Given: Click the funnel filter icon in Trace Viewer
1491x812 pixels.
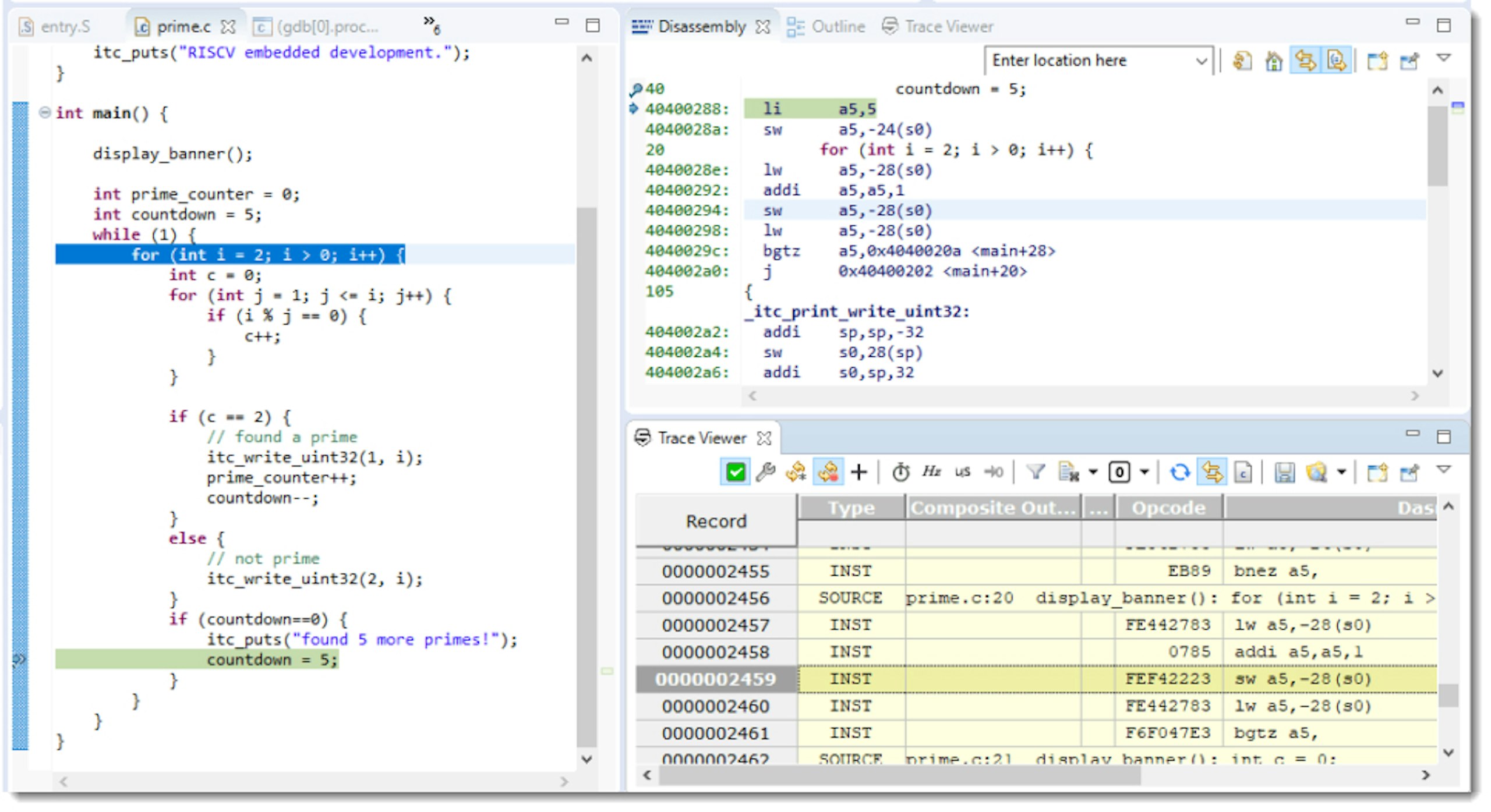Looking at the screenshot, I should click(x=1035, y=471).
